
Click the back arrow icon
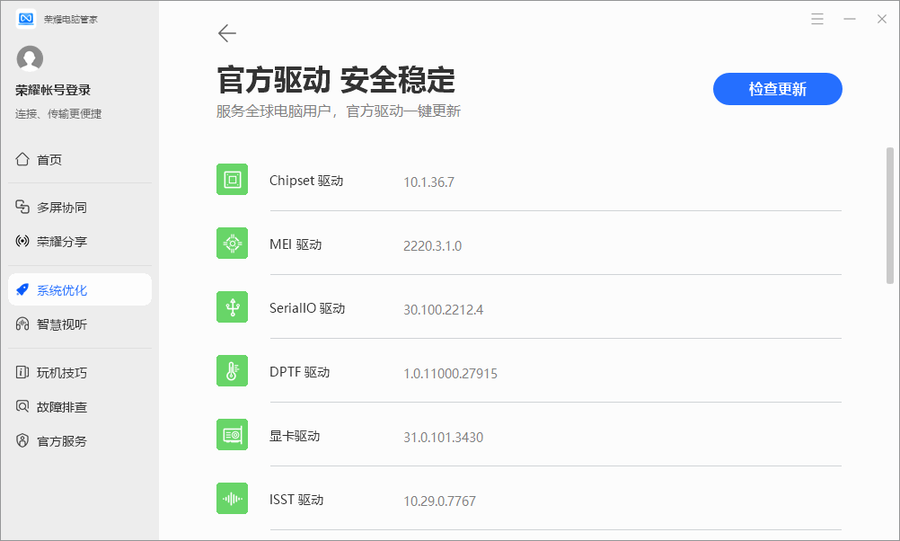227,33
